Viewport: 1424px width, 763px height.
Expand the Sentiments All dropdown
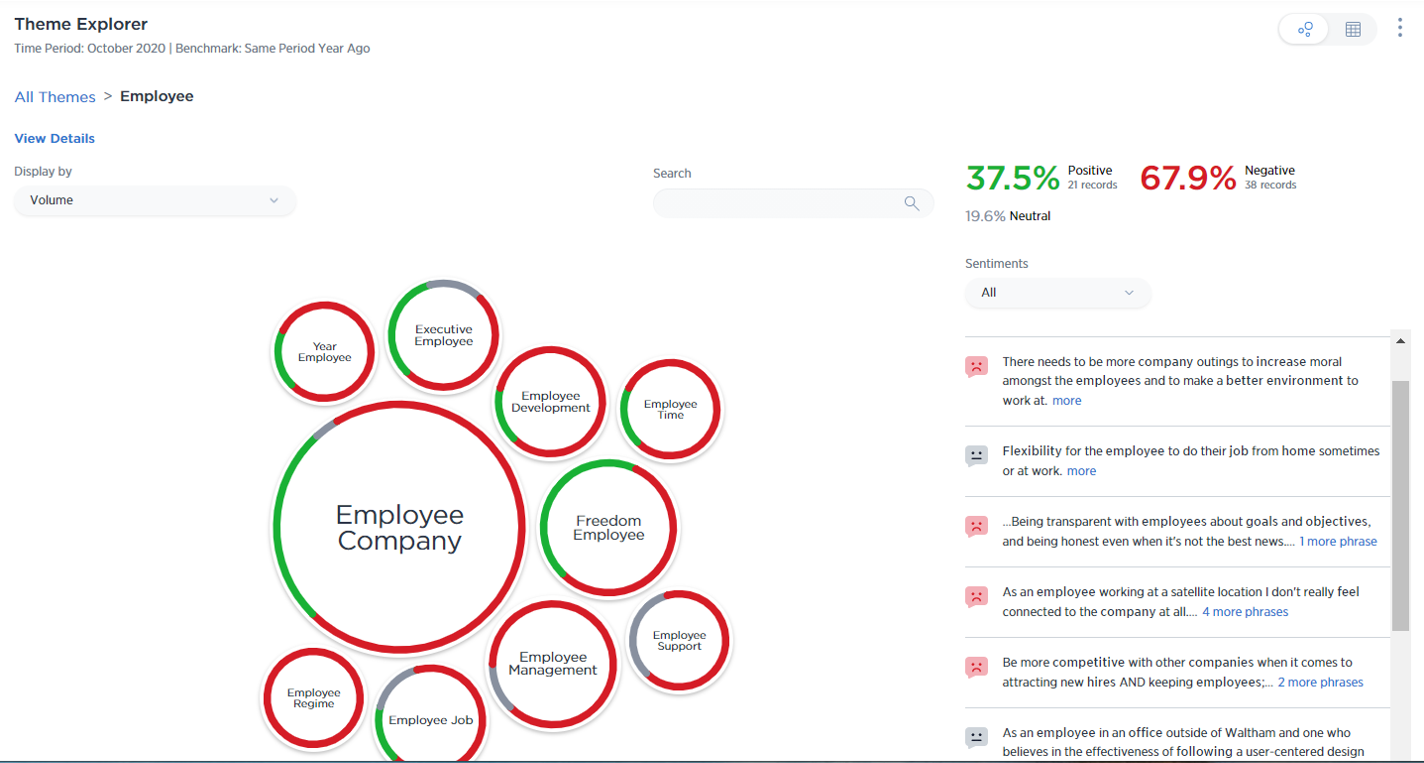point(1057,293)
